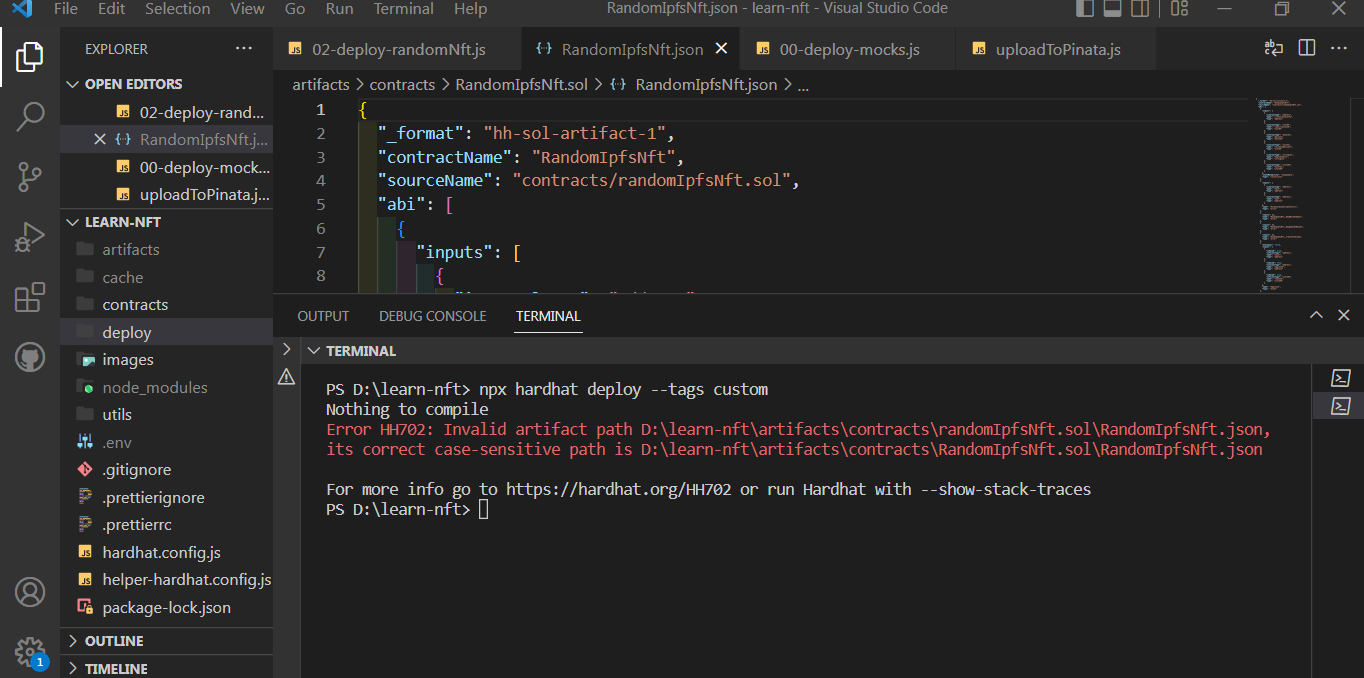1364x678 pixels.
Task: Open helper-hardhat.config.js in the explorer
Action: pos(166,580)
